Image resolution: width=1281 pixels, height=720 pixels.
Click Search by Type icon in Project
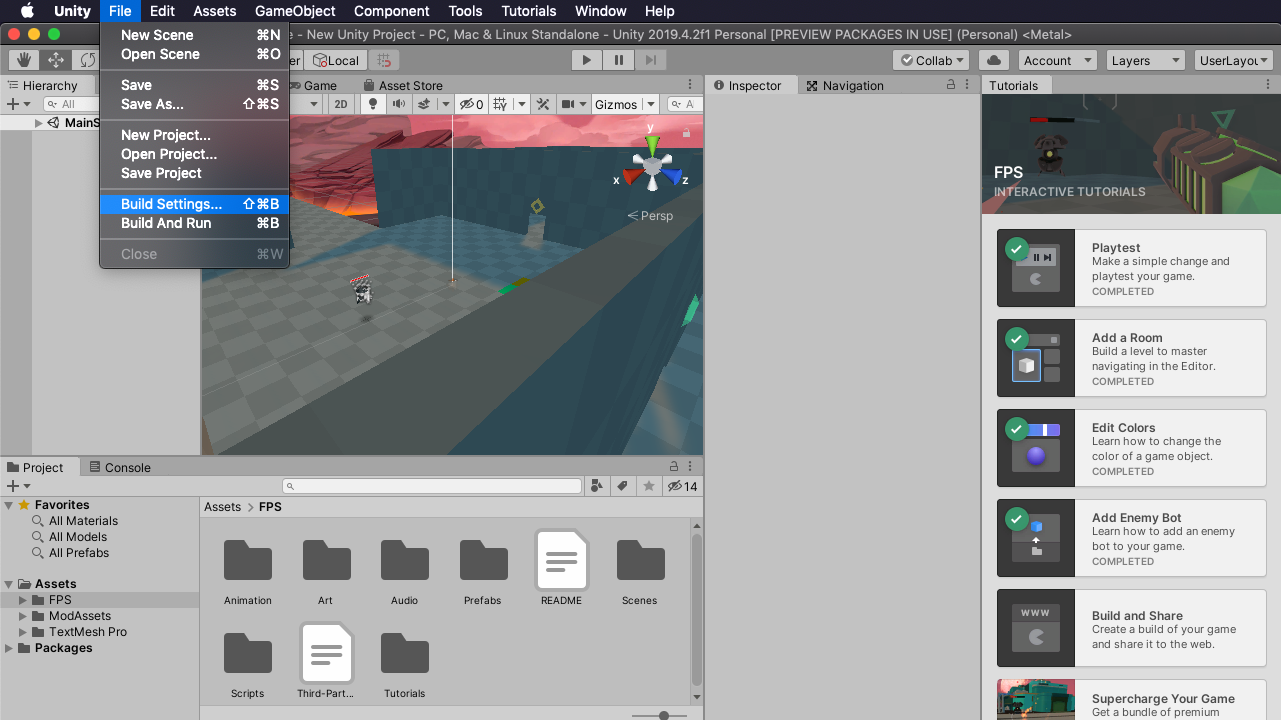coord(597,486)
